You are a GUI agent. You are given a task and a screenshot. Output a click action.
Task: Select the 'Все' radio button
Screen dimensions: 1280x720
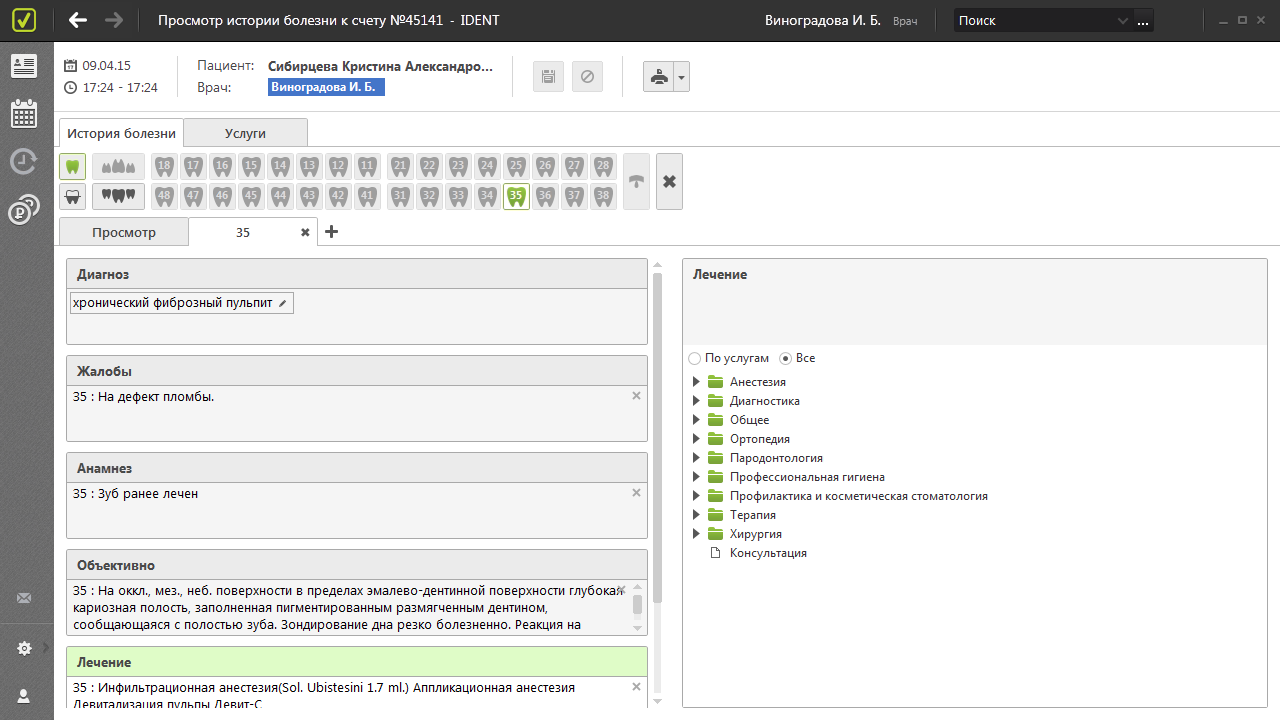coord(785,358)
